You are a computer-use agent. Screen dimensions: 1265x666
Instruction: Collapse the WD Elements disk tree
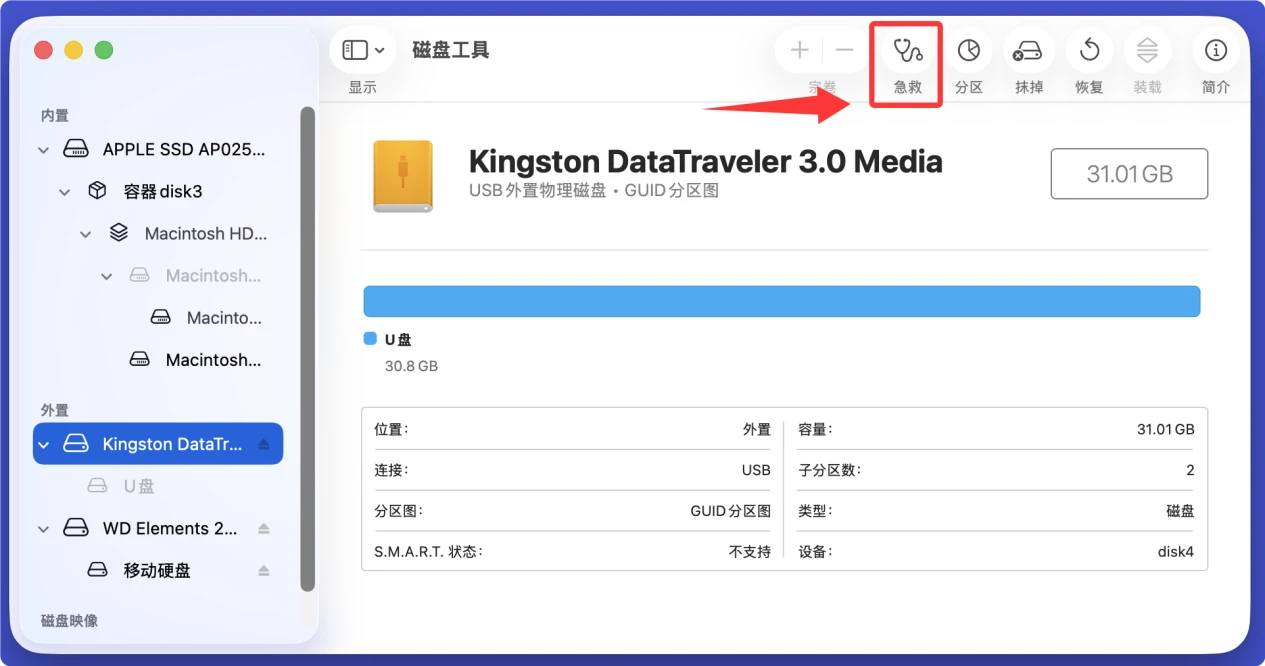pos(43,528)
